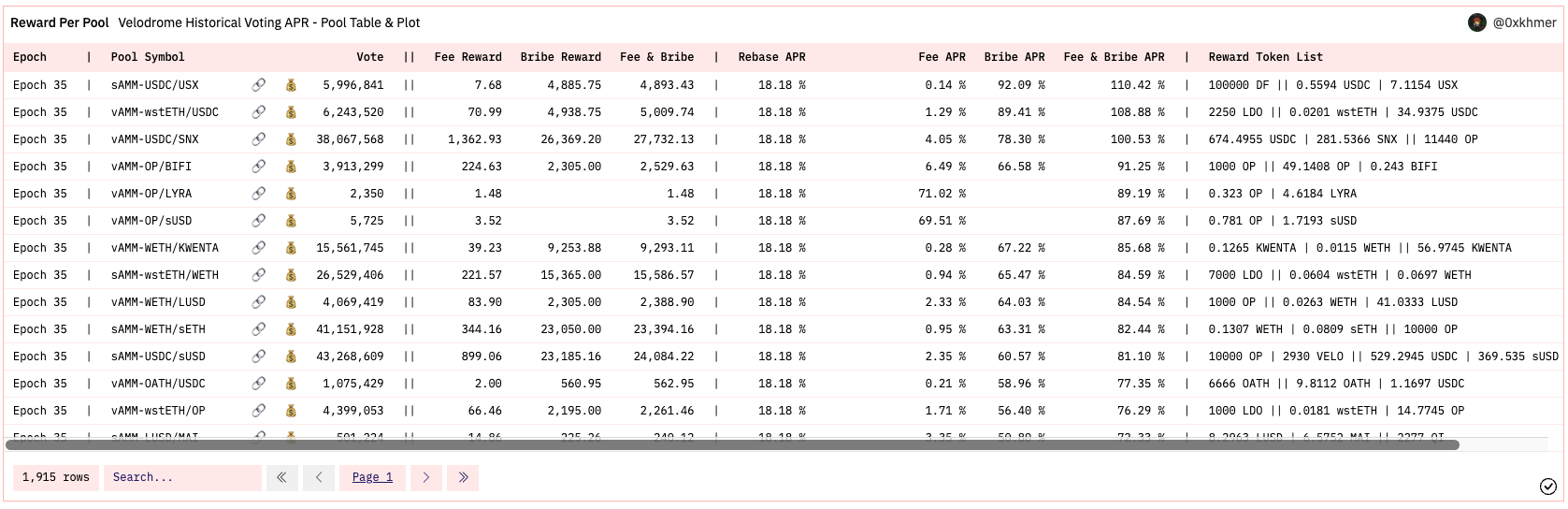Click money bag icon for vAMM-OP/BIFI
This screenshot has width=1568, height=509.
click(291, 167)
